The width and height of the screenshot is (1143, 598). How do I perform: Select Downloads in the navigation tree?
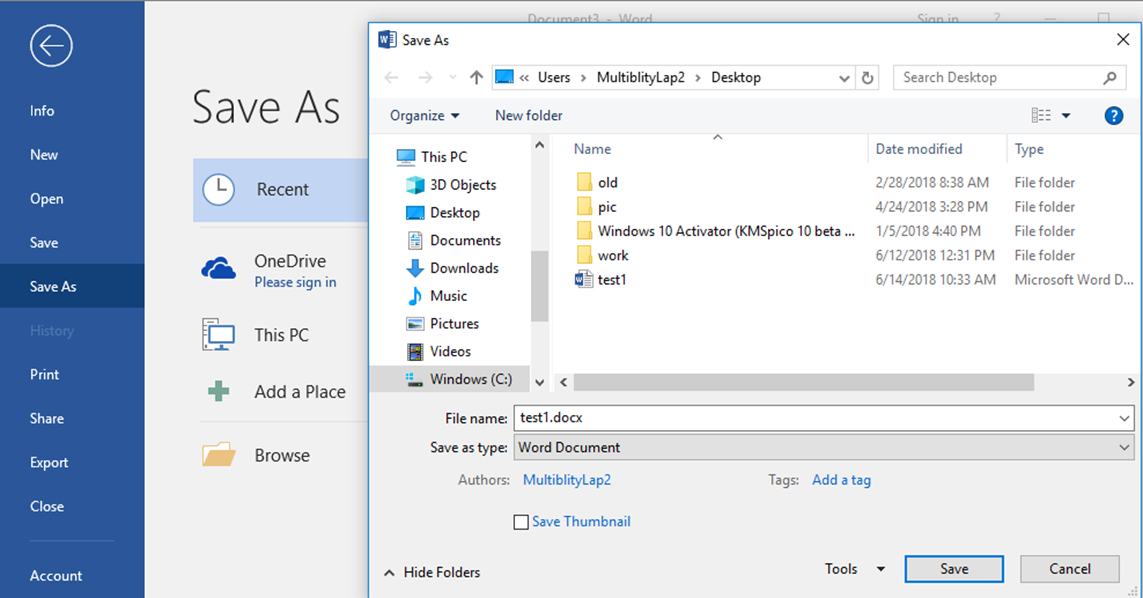(464, 268)
